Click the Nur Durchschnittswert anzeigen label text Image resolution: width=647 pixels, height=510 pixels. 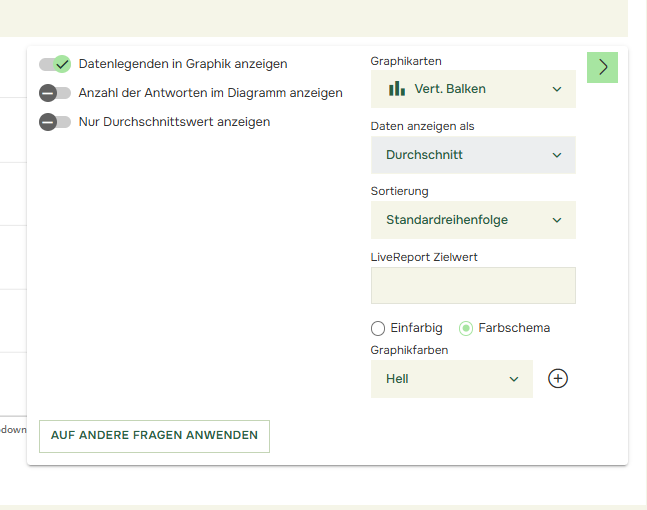[174, 122]
